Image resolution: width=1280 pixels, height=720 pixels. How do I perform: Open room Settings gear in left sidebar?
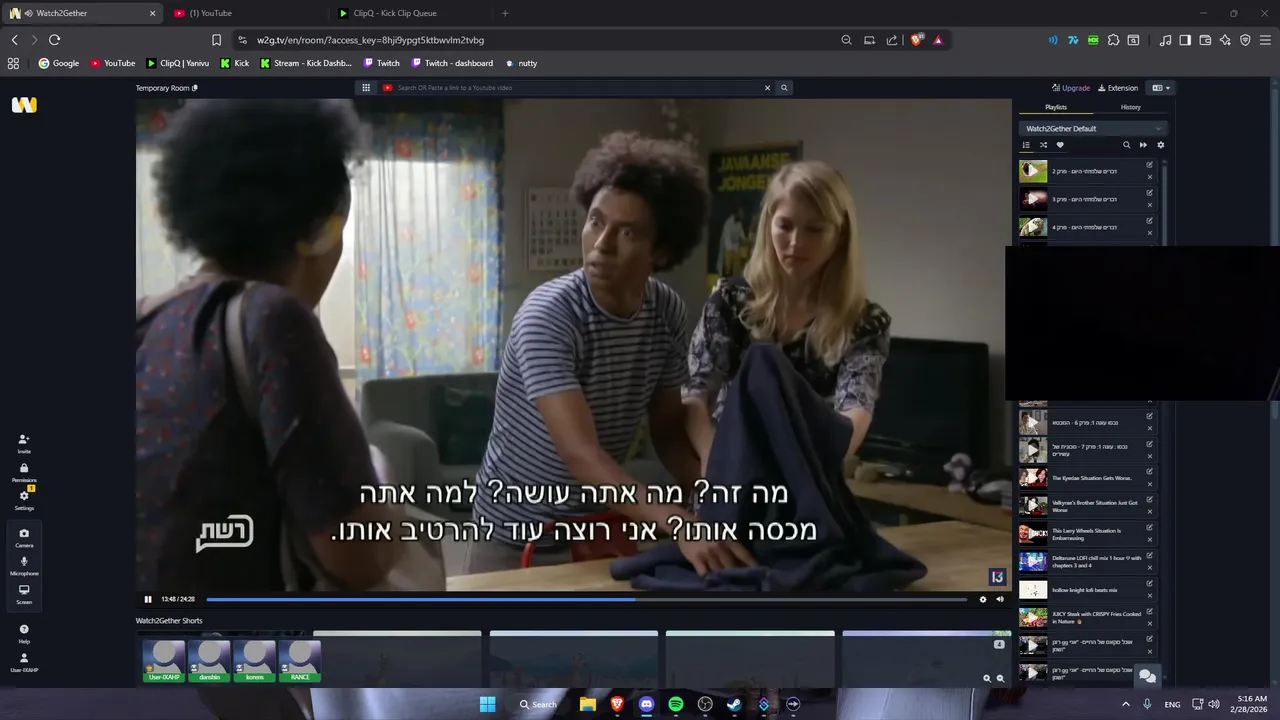click(x=24, y=496)
